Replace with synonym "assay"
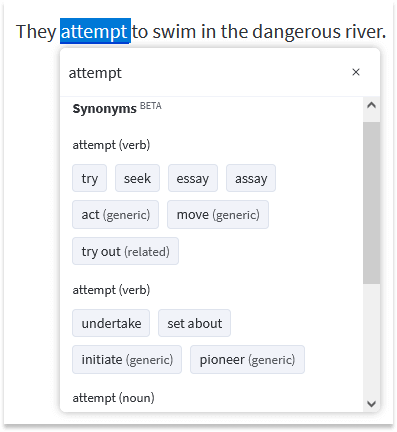 [x=251, y=178]
